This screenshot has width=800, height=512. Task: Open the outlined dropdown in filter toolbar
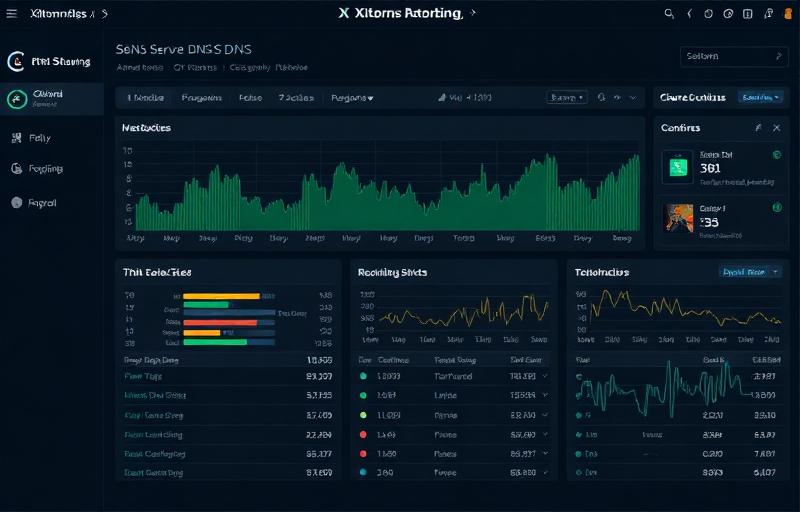click(x=566, y=98)
